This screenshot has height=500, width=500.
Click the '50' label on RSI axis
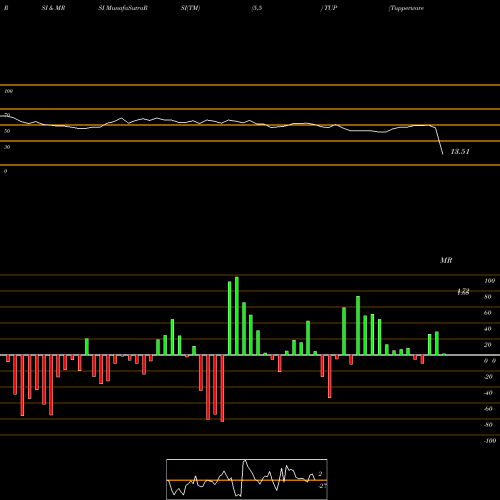pyautogui.click(x=7, y=131)
